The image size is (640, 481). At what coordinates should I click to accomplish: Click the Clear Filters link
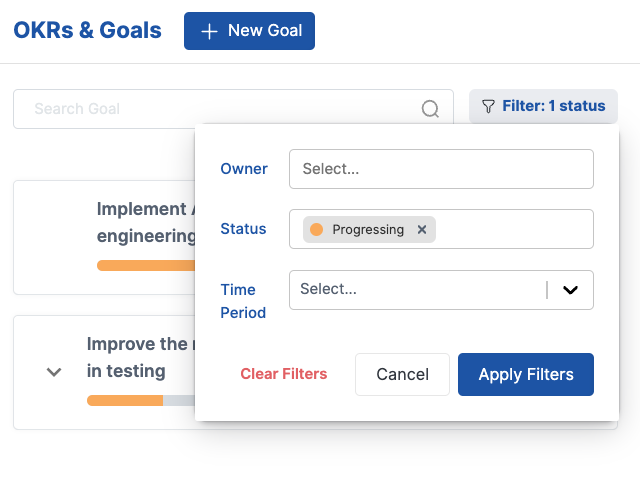click(284, 374)
